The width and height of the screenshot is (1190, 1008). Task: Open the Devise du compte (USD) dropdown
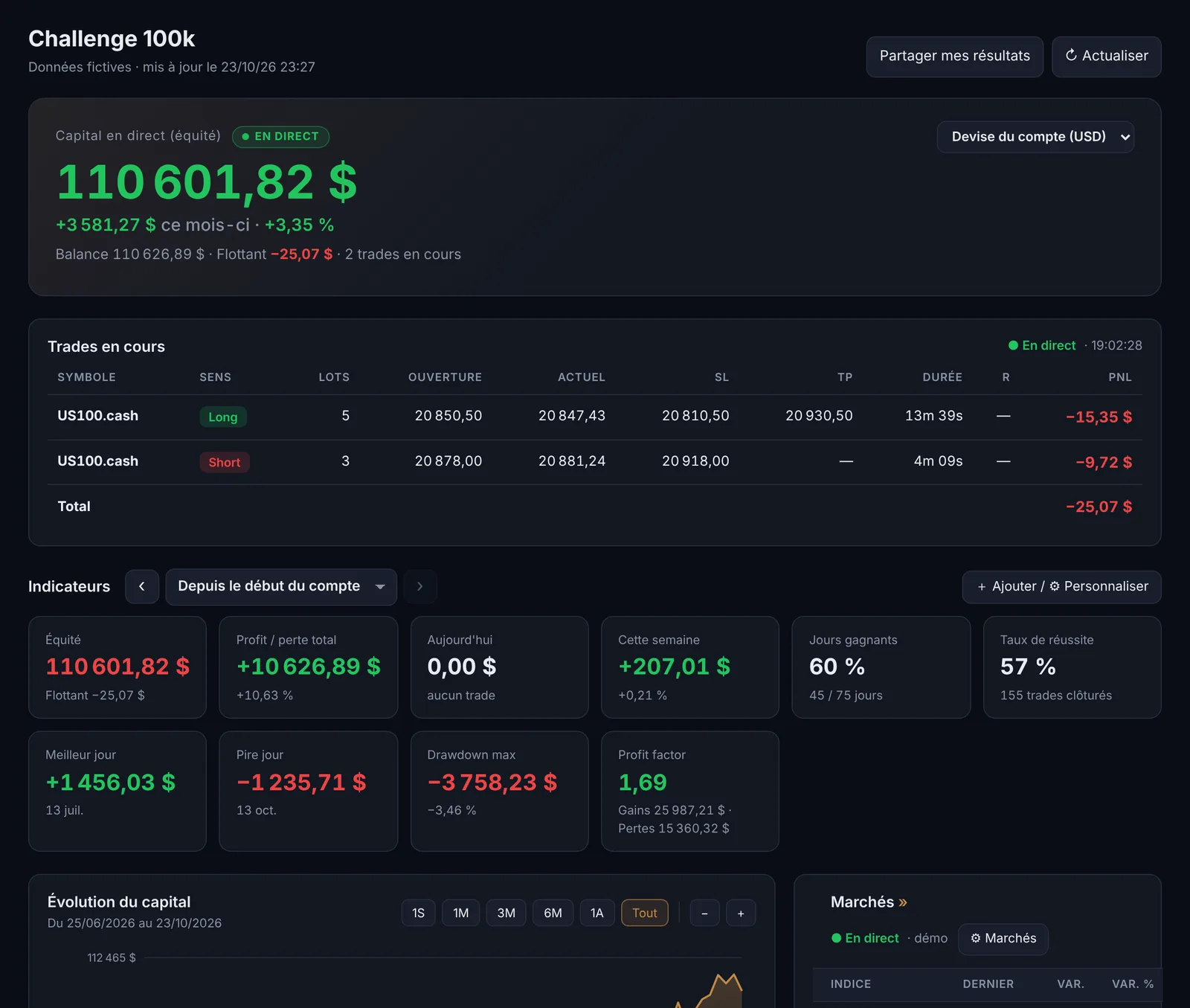1035,137
